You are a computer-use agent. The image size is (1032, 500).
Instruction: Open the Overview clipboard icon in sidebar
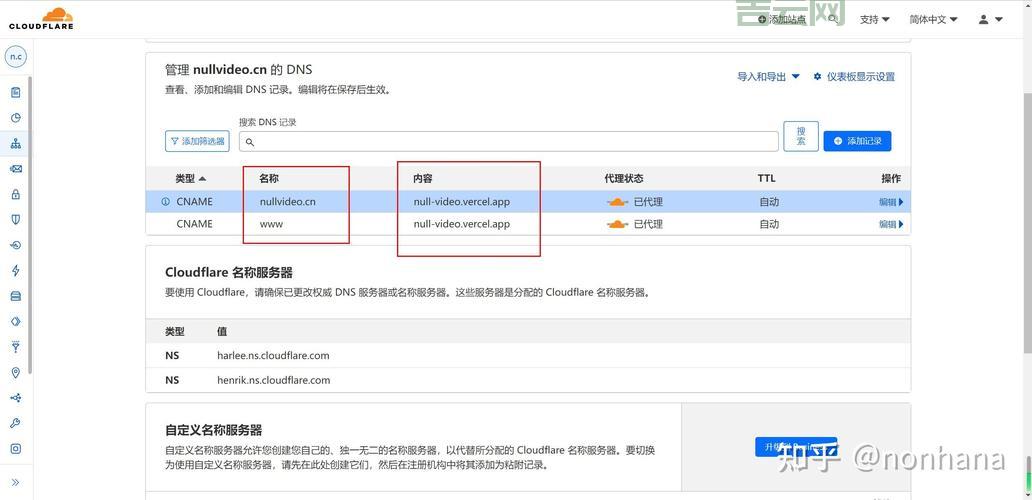(x=16, y=92)
